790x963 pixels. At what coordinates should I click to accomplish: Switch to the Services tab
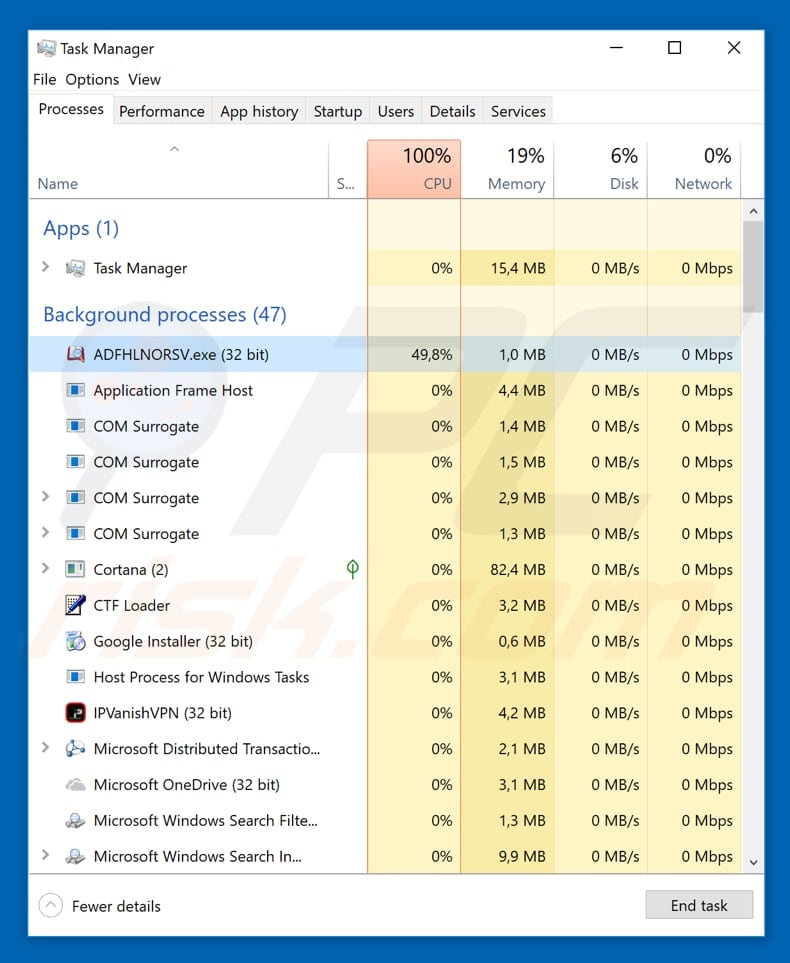518,111
